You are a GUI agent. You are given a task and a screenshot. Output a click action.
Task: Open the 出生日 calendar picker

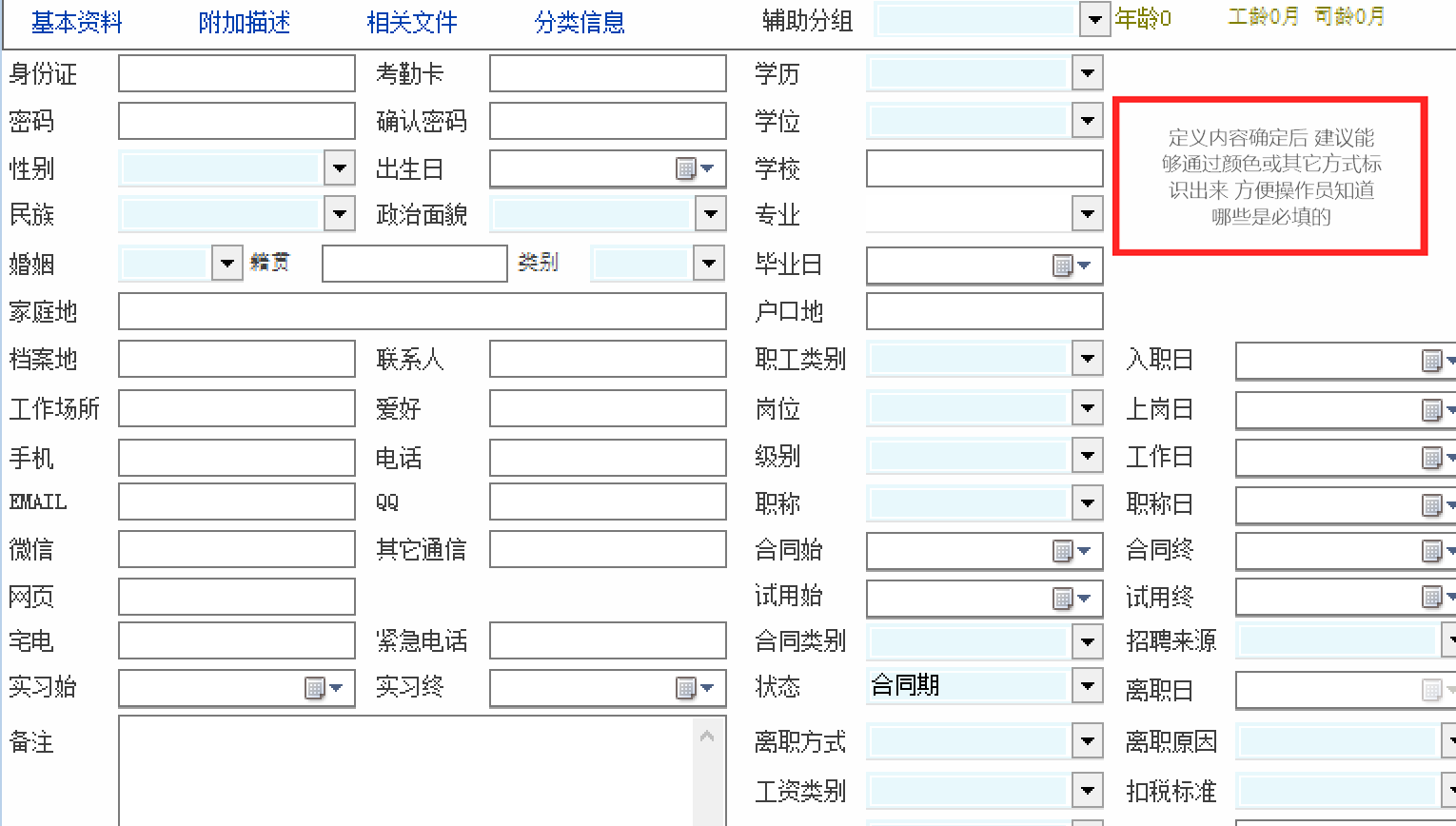point(694,169)
